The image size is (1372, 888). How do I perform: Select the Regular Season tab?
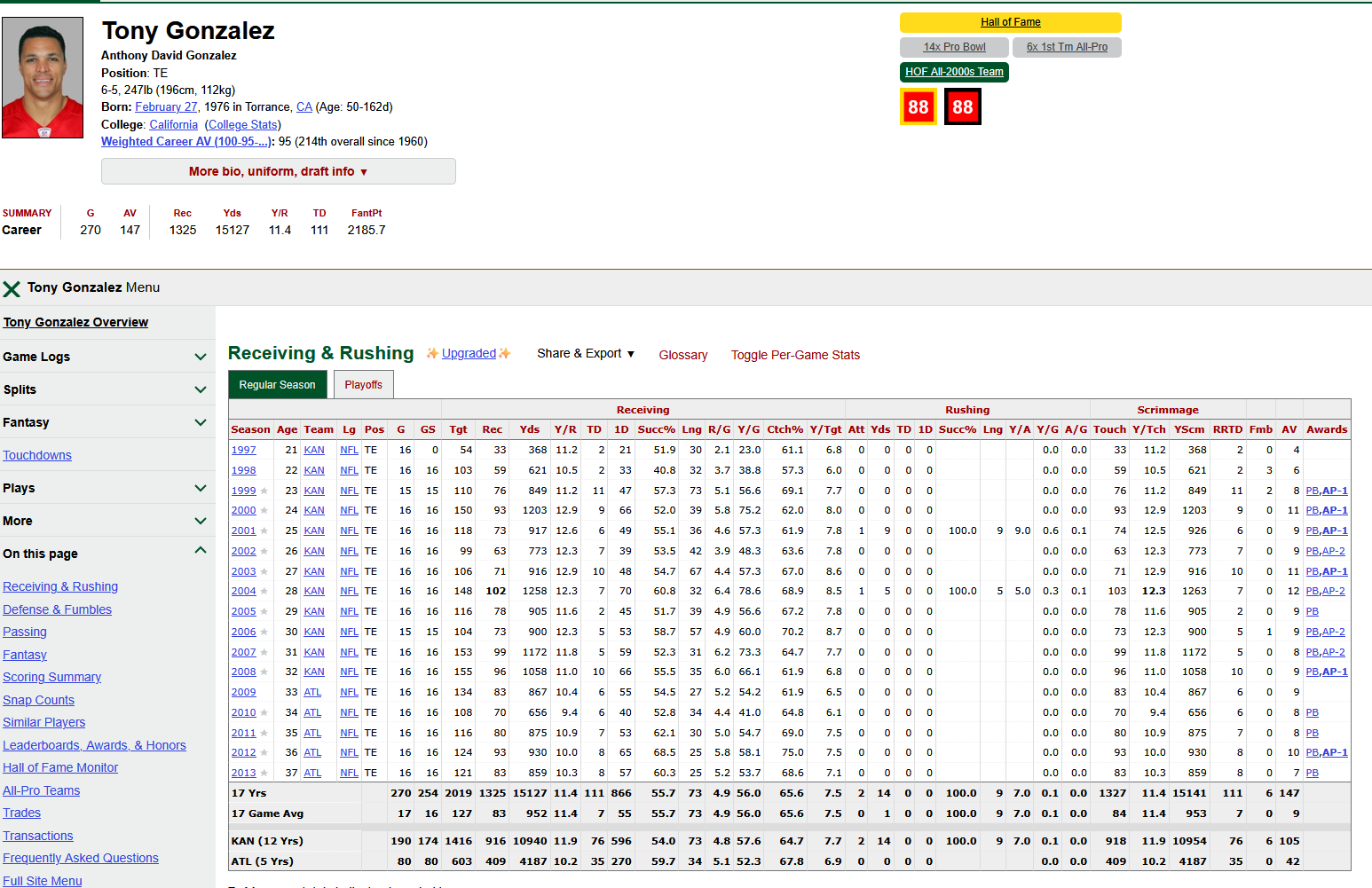(x=277, y=385)
